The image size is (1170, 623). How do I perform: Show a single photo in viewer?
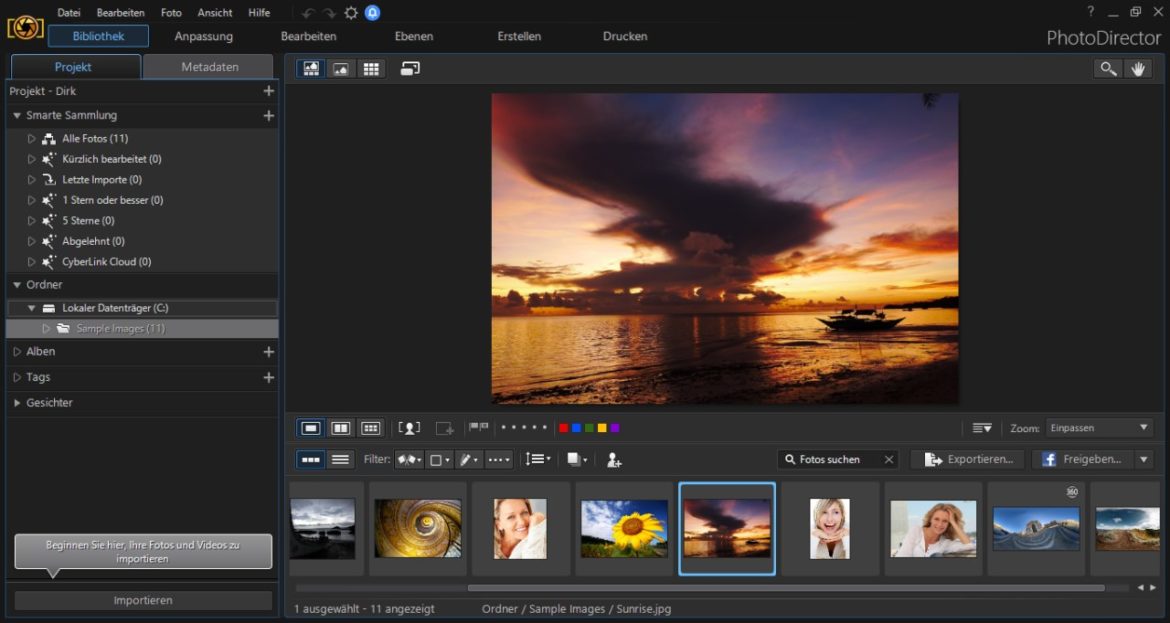(x=311, y=428)
